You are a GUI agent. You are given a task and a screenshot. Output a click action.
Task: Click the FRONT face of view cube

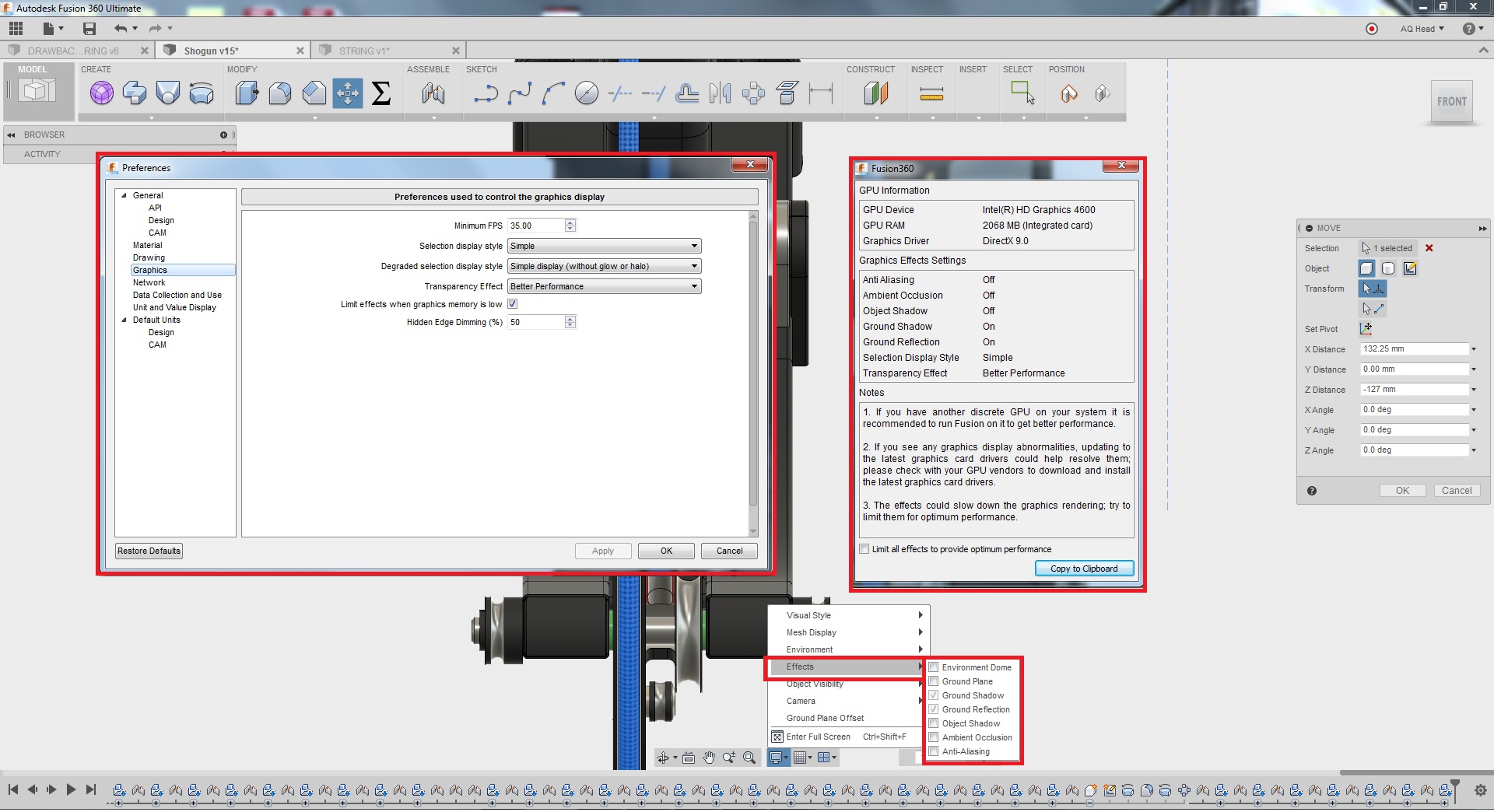tap(1452, 101)
